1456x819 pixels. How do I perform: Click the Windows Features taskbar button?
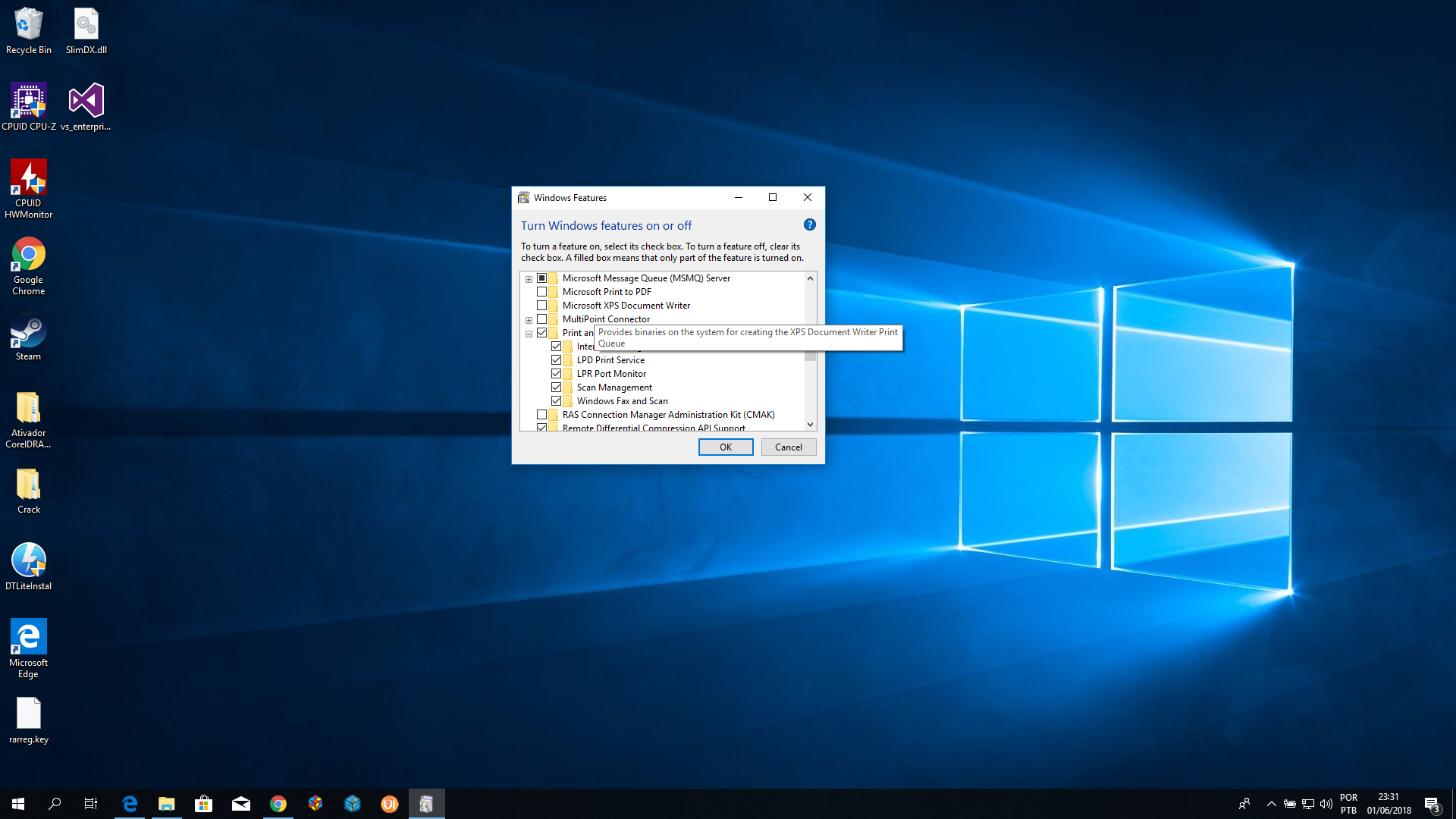[426, 804]
